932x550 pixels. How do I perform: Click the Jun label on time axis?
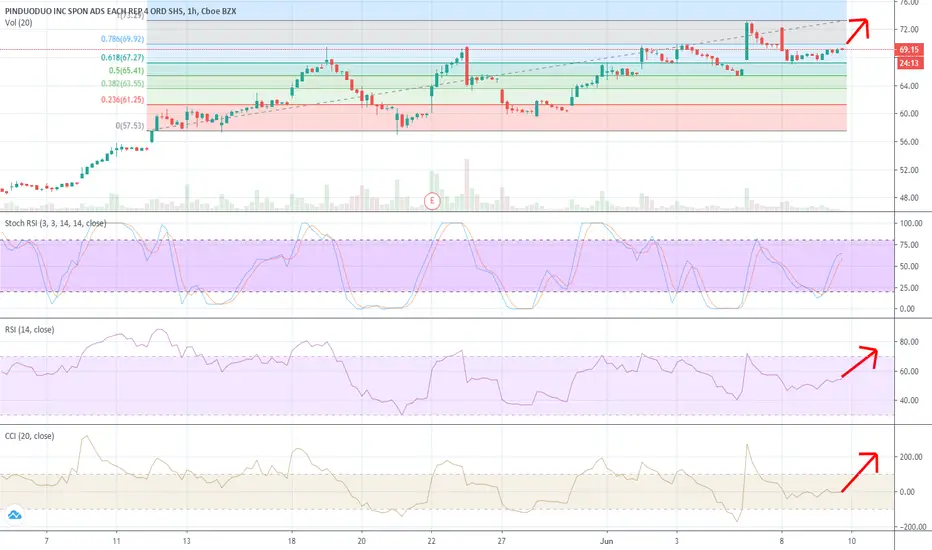click(x=606, y=541)
